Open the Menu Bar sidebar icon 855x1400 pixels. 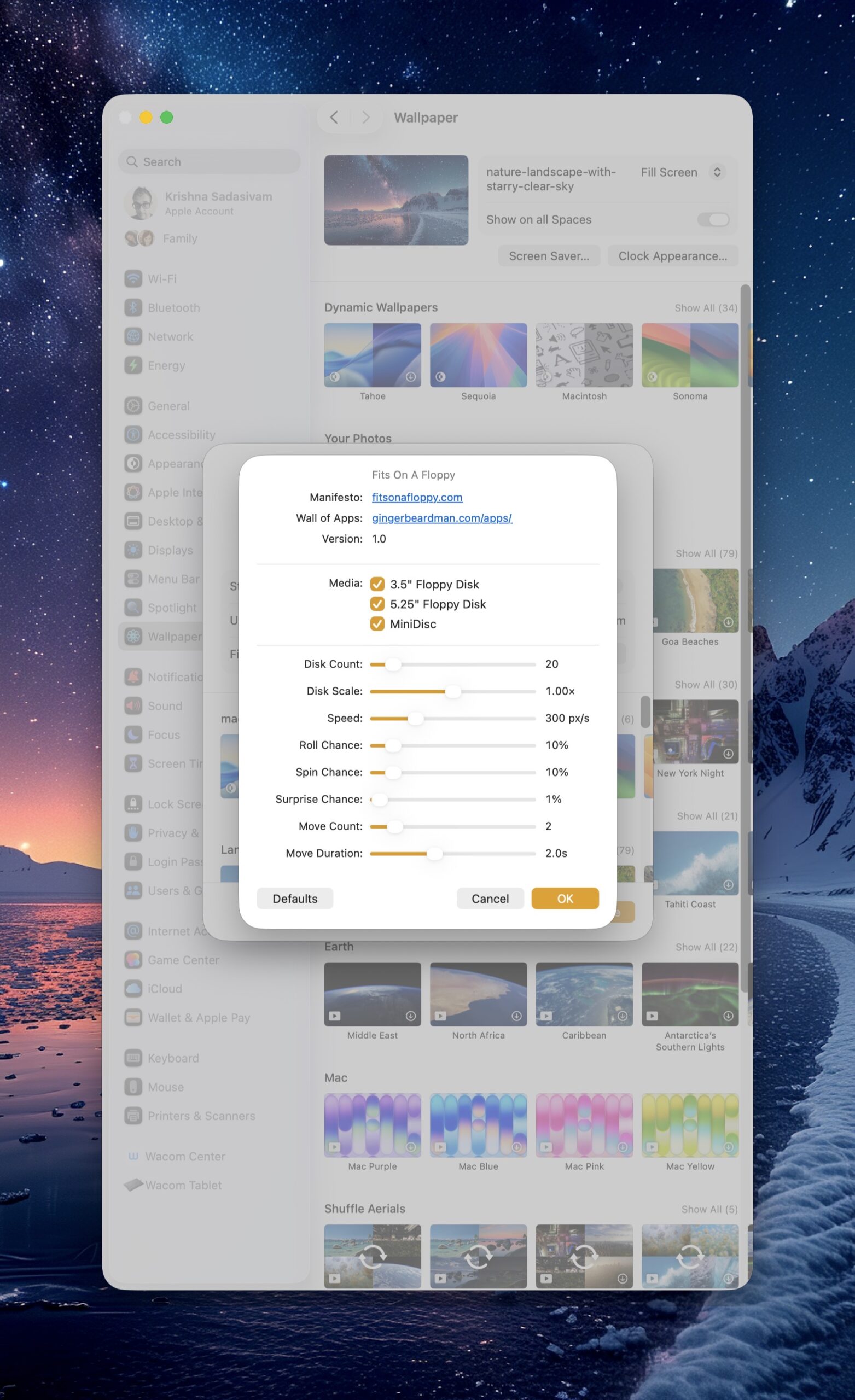(x=133, y=579)
